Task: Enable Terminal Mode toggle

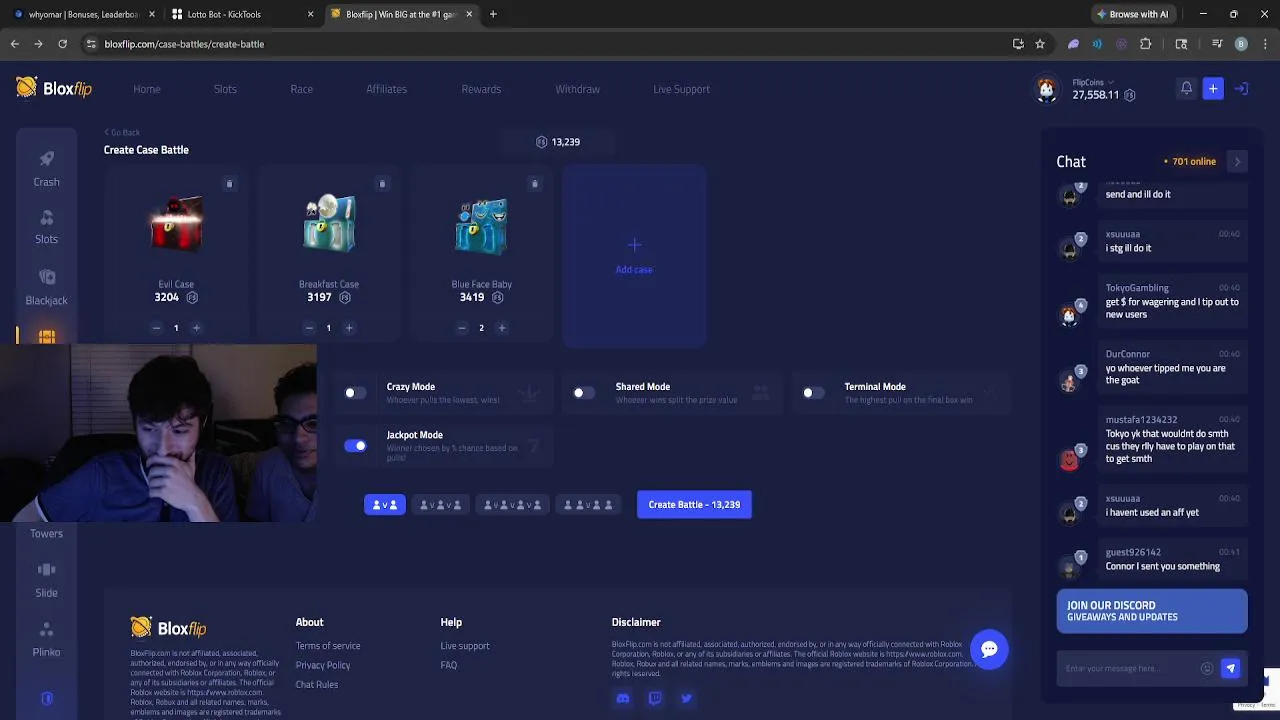Action: pyautogui.click(x=813, y=393)
